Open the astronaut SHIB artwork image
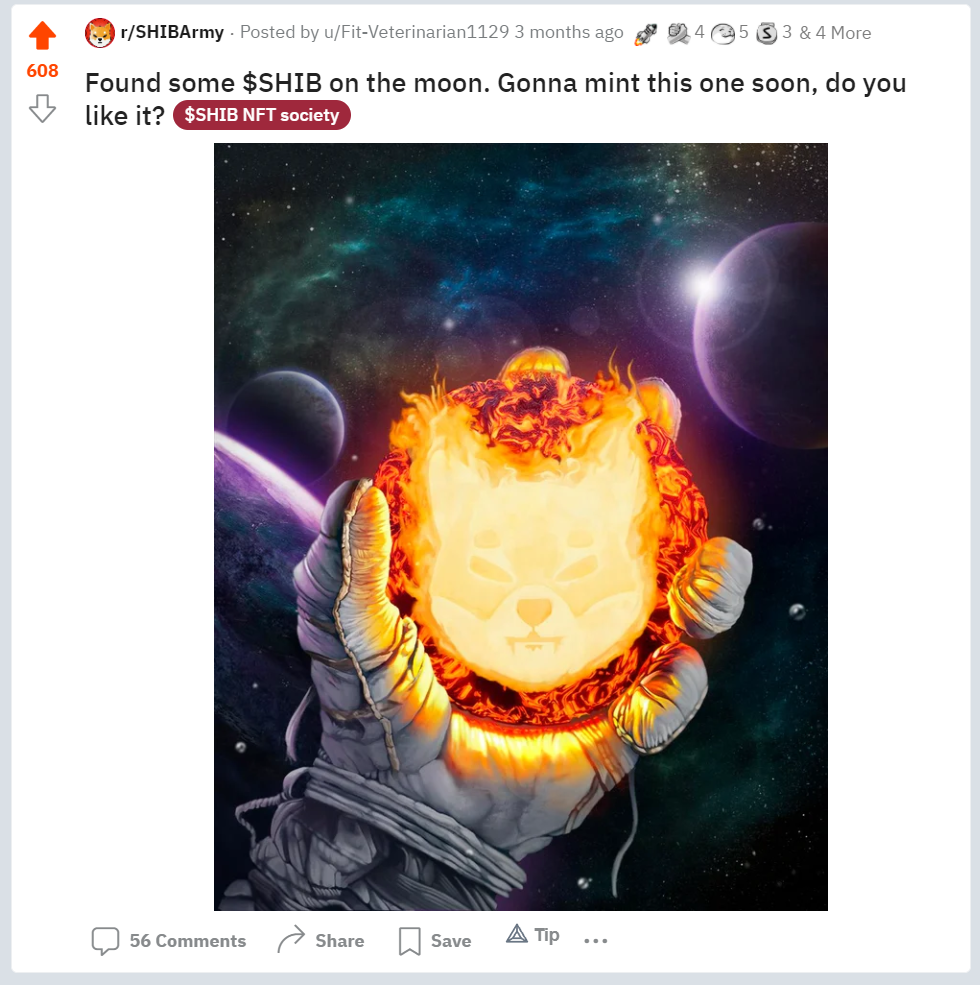This screenshot has width=980, height=985. coord(521,526)
